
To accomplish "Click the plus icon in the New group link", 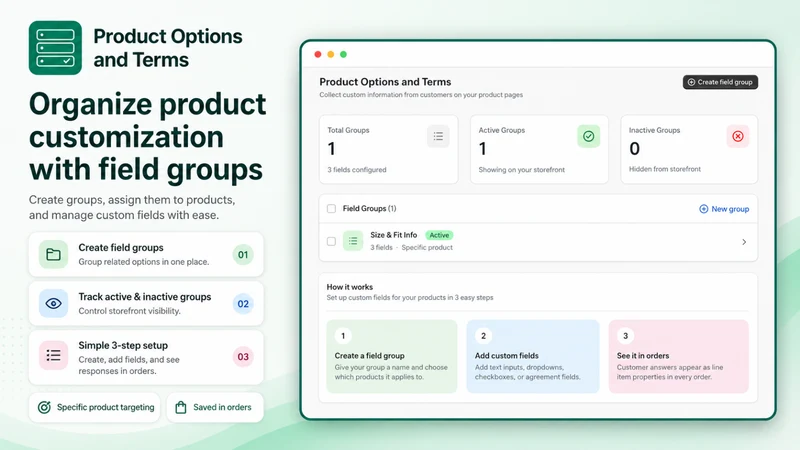I will 704,209.
